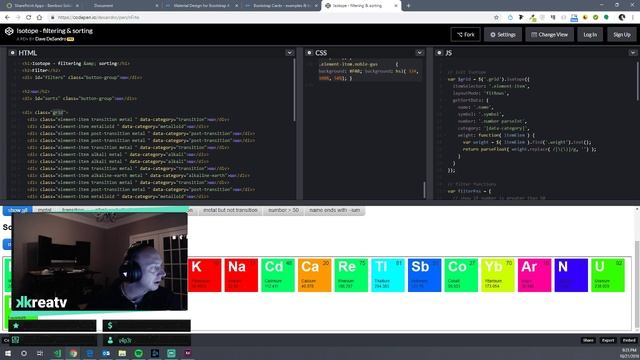Open Task View on the taskbar

pos(40,353)
